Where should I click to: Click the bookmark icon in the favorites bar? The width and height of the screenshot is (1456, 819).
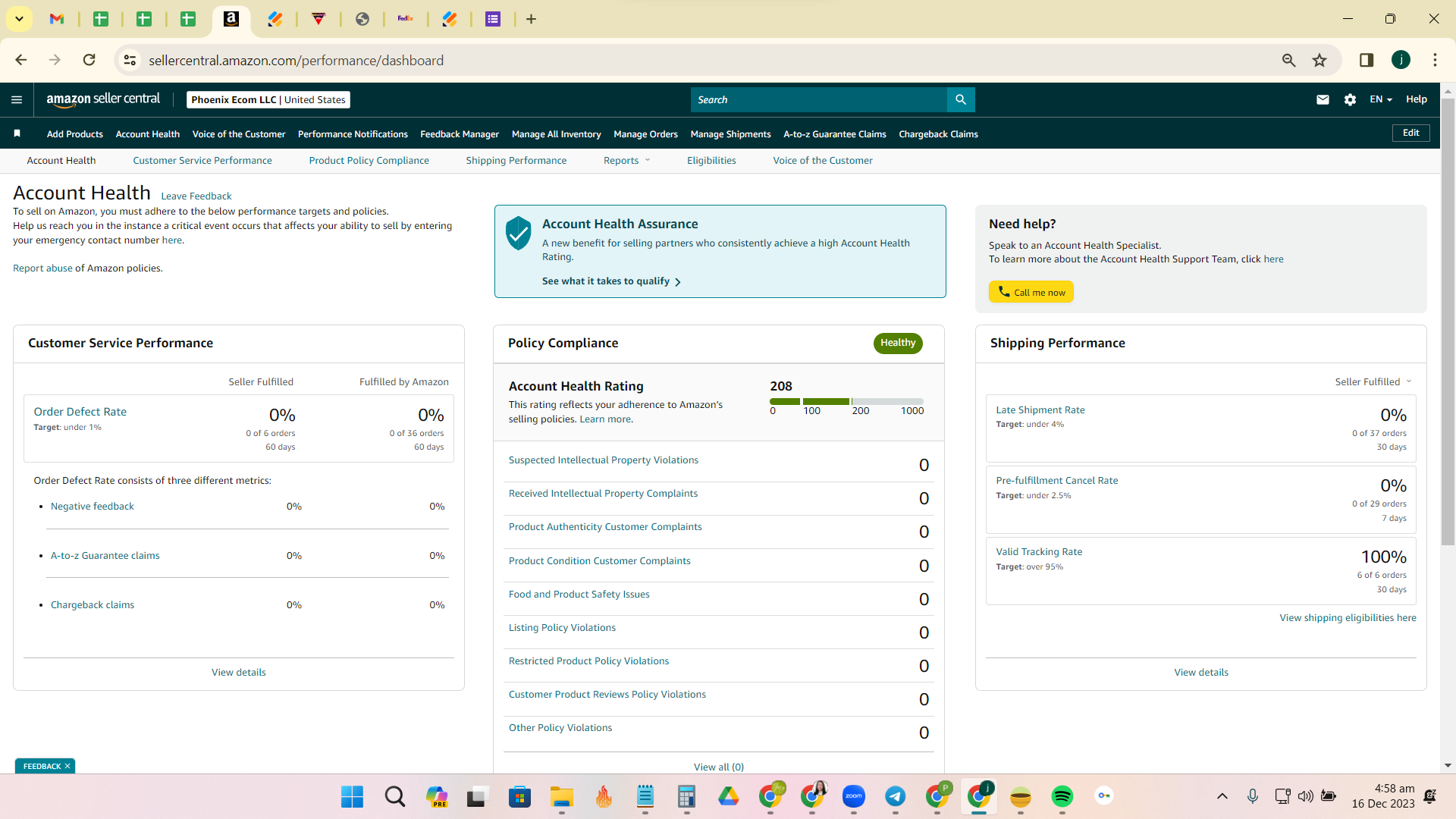[17, 133]
